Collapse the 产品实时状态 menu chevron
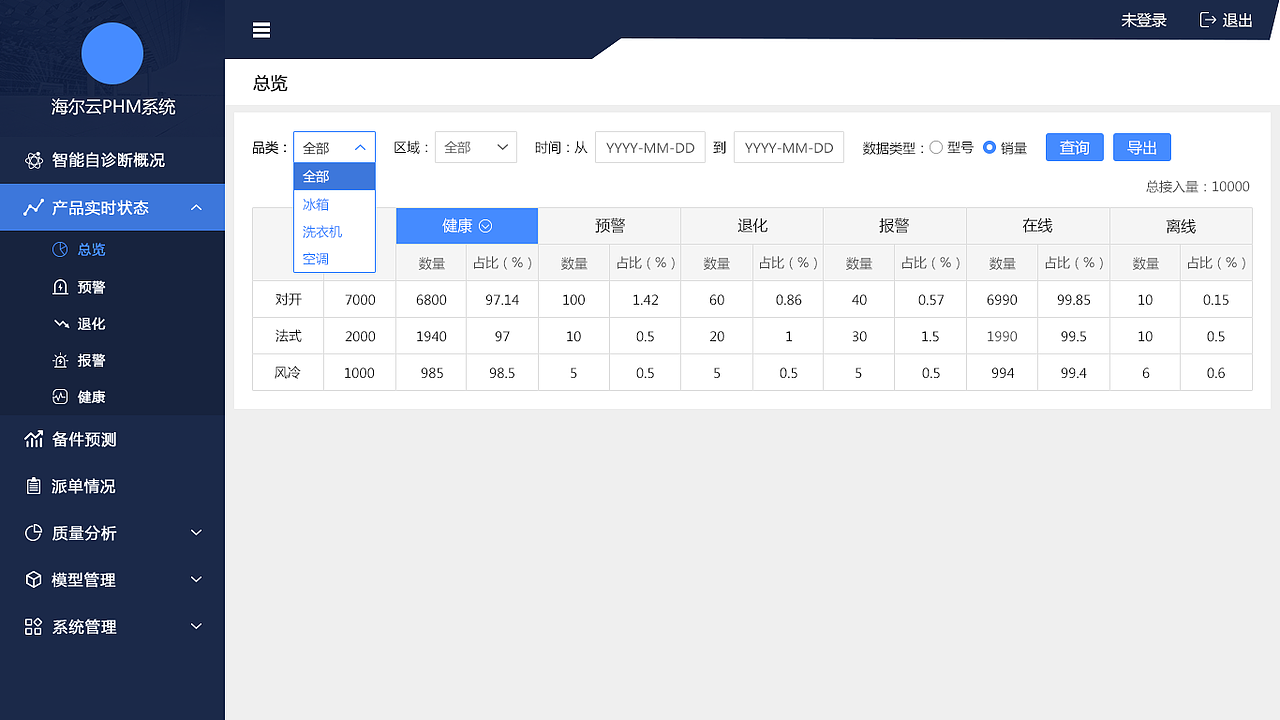The image size is (1280, 720). 196,207
